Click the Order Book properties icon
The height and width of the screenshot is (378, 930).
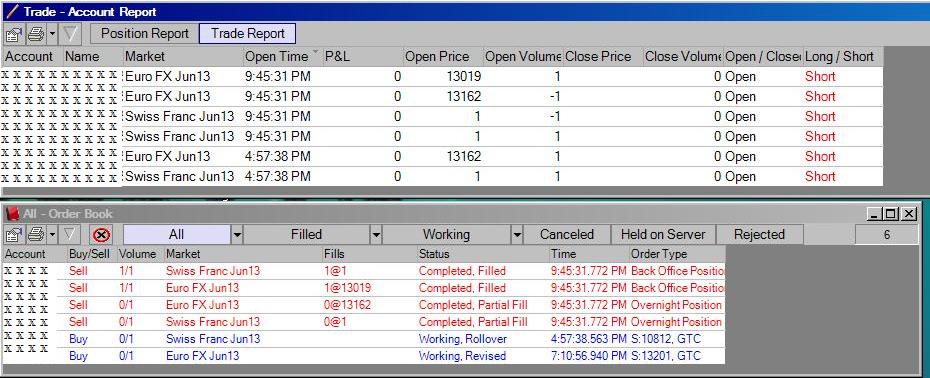(14, 235)
